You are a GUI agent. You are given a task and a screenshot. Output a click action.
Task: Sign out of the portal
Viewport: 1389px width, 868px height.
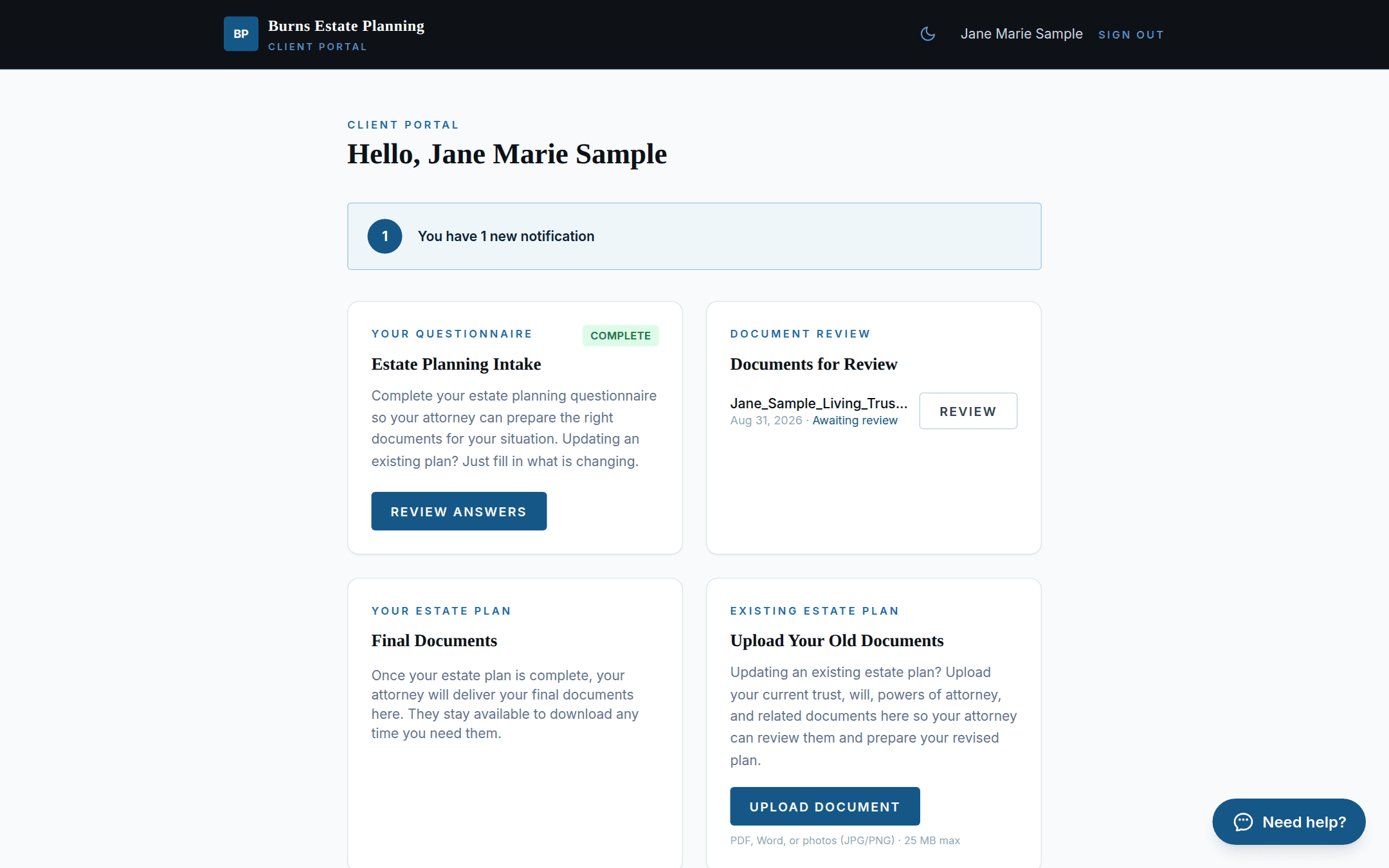[1131, 35]
